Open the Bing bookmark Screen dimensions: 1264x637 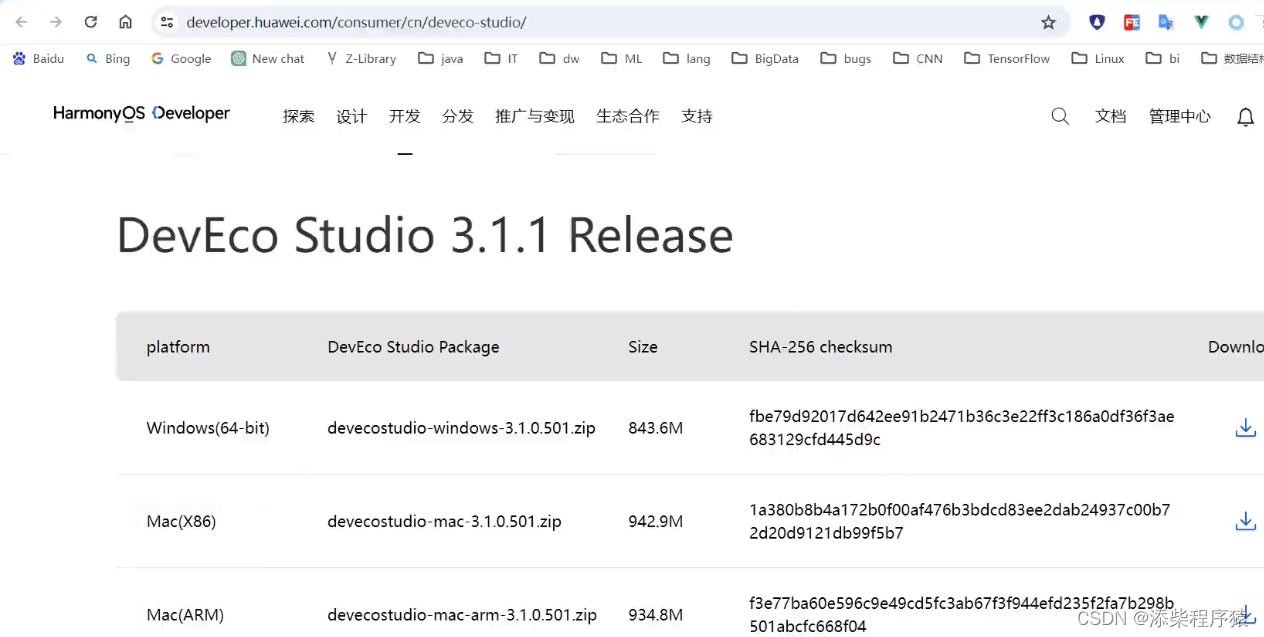(108, 59)
